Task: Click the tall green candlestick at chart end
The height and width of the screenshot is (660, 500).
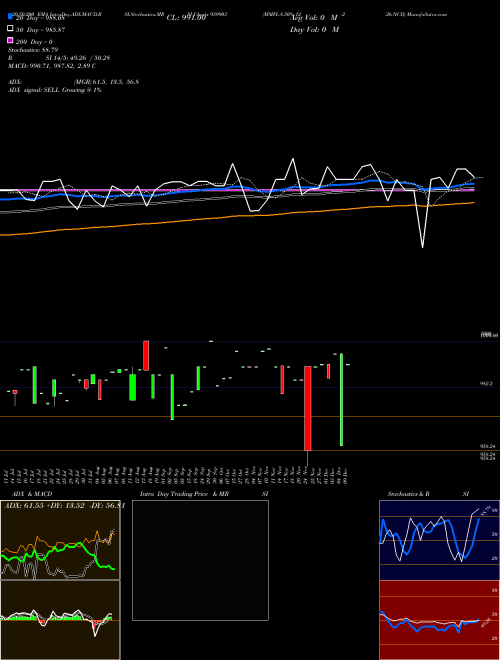Action: [x=341, y=399]
